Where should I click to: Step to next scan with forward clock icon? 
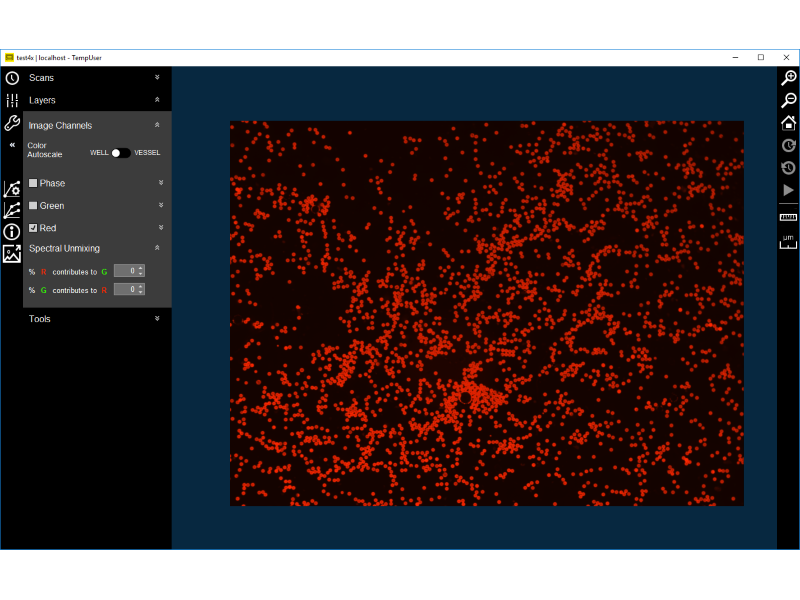(789, 145)
